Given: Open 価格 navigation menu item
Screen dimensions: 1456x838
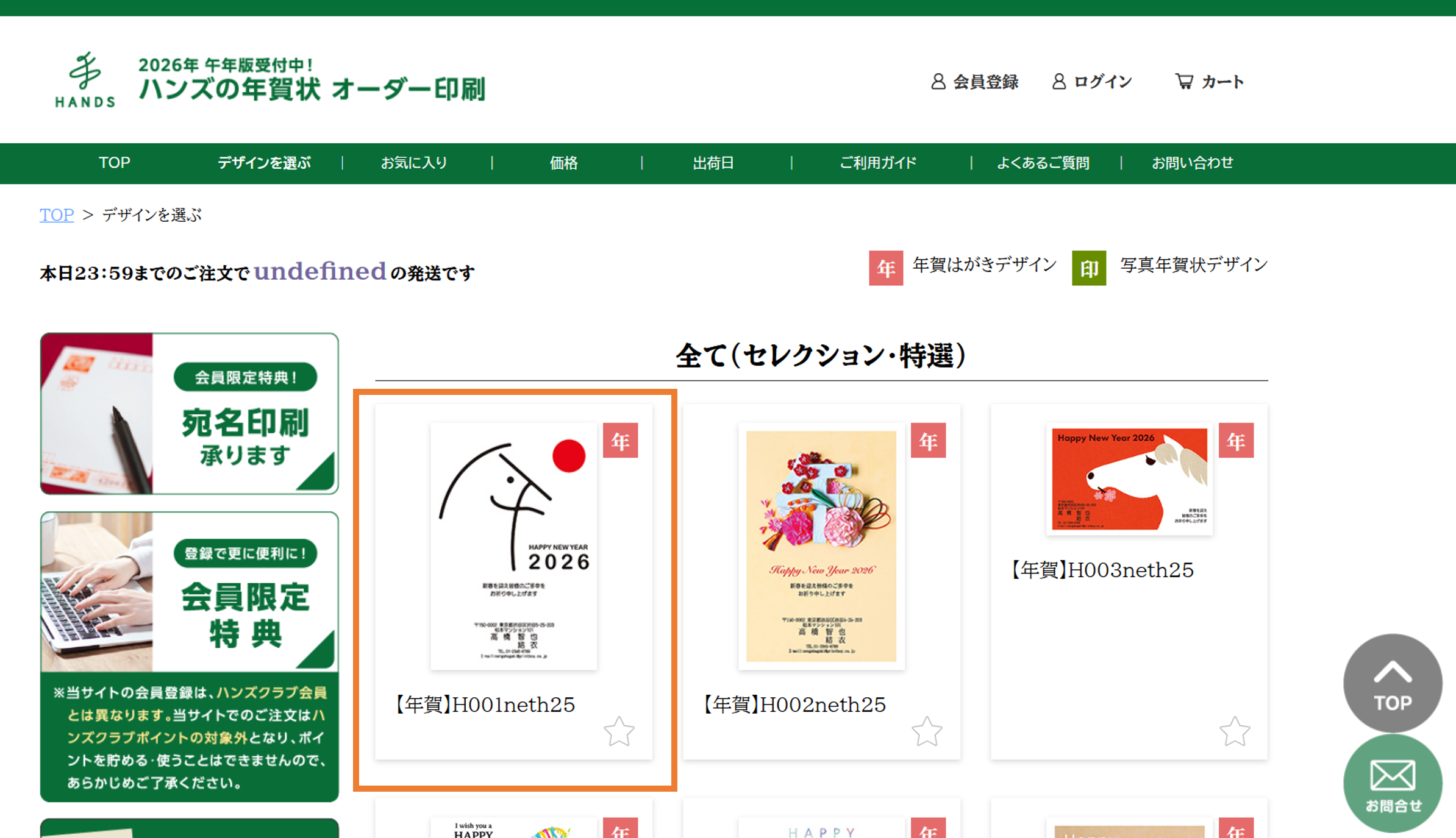Looking at the screenshot, I should (563, 163).
